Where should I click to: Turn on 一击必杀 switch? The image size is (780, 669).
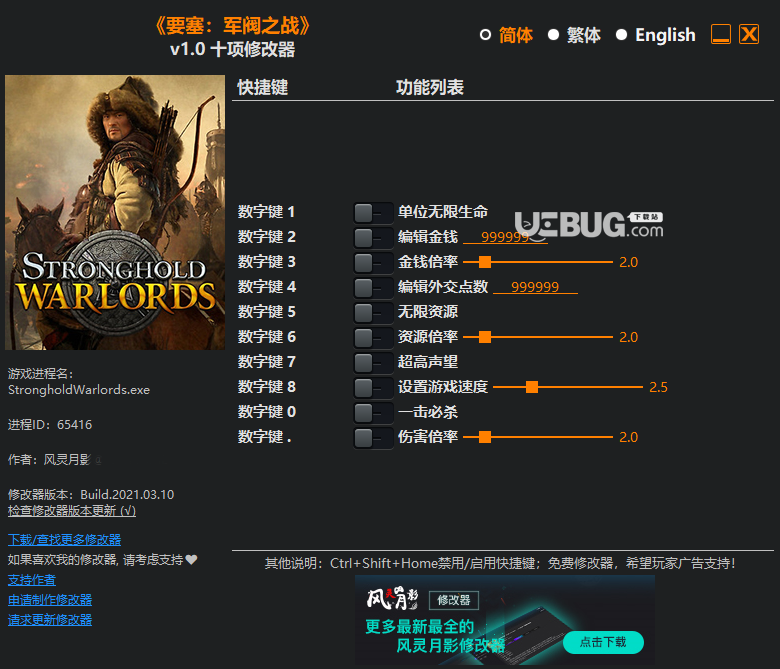click(374, 412)
